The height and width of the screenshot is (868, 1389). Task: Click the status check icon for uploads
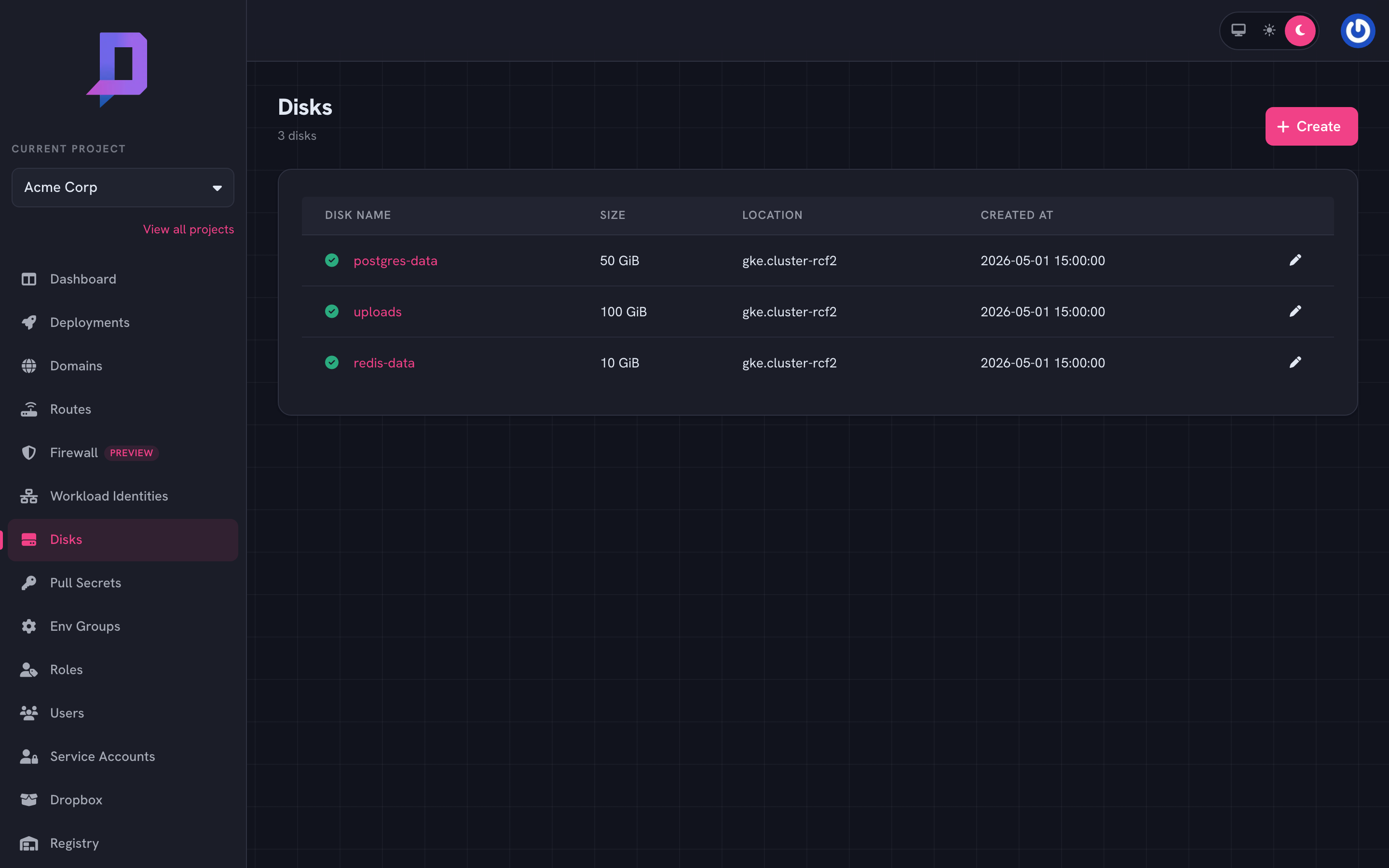332,311
